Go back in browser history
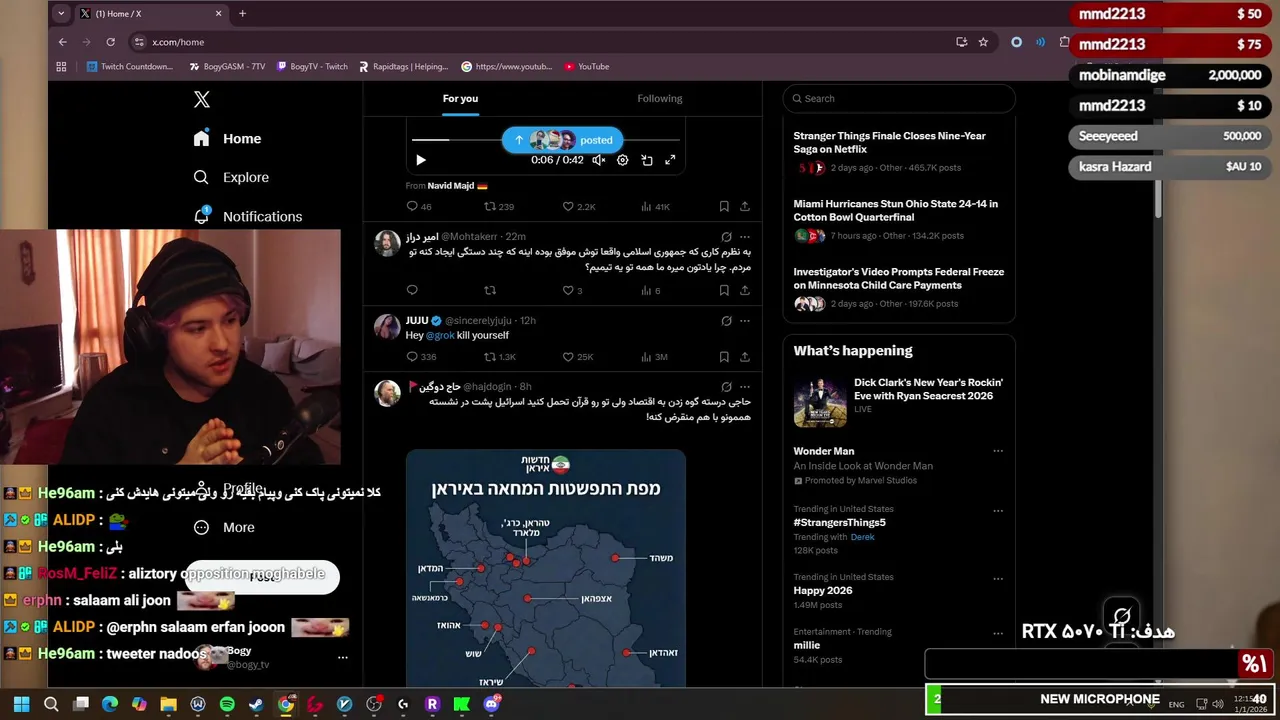The width and height of the screenshot is (1280, 720). point(62,42)
